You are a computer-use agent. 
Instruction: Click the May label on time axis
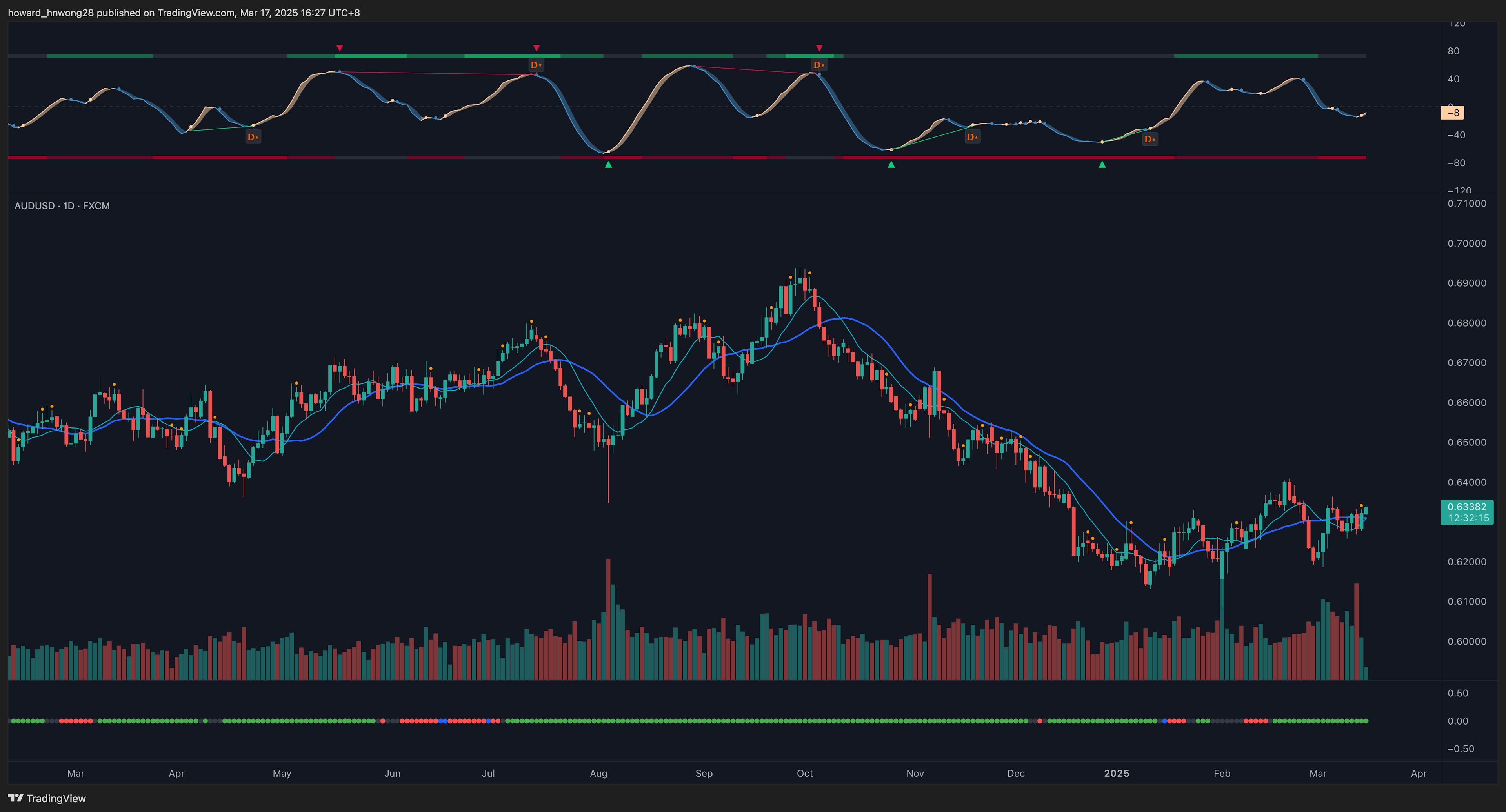click(282, 774)
